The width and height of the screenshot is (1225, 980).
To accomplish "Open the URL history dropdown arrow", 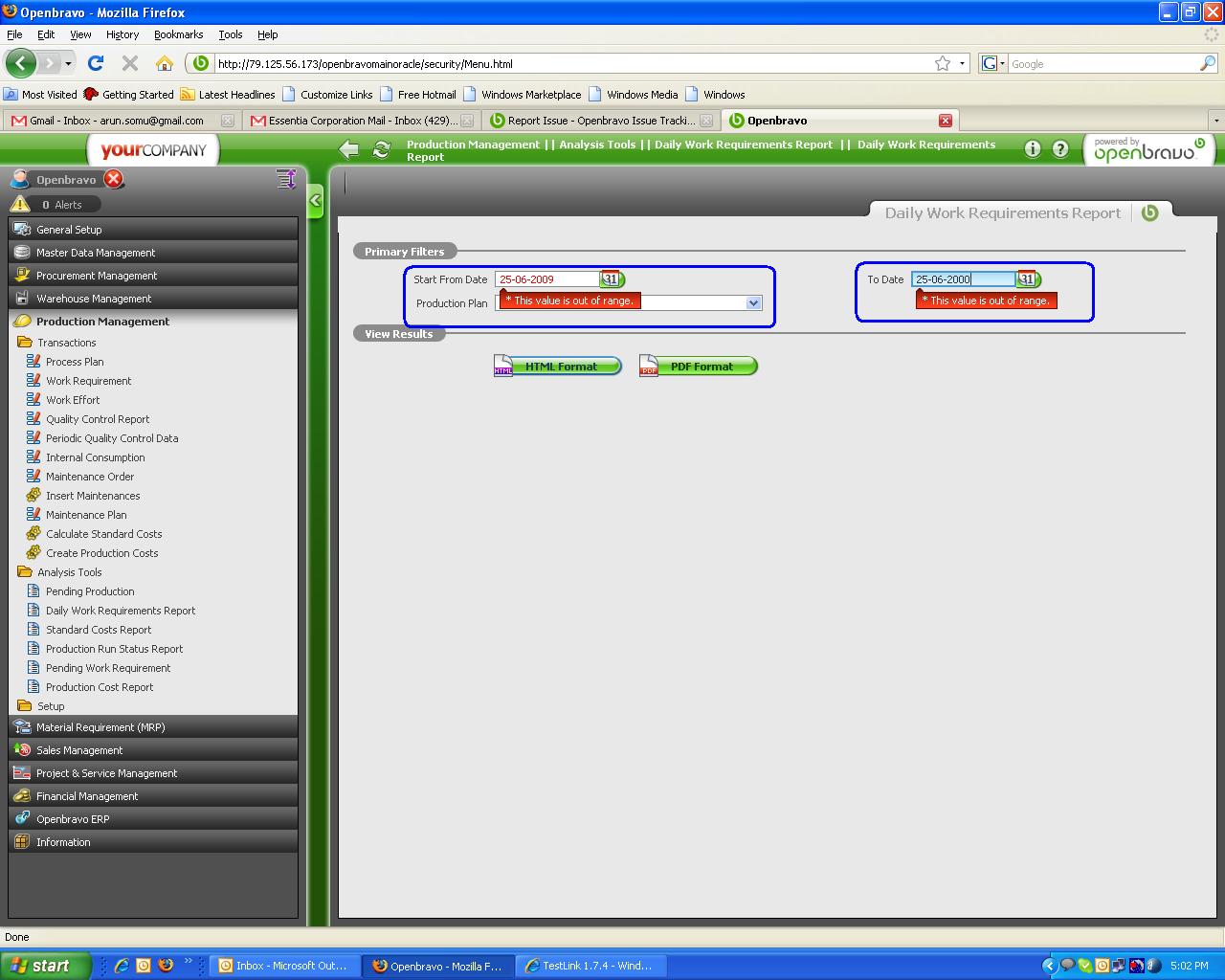I will pos(963,63).
